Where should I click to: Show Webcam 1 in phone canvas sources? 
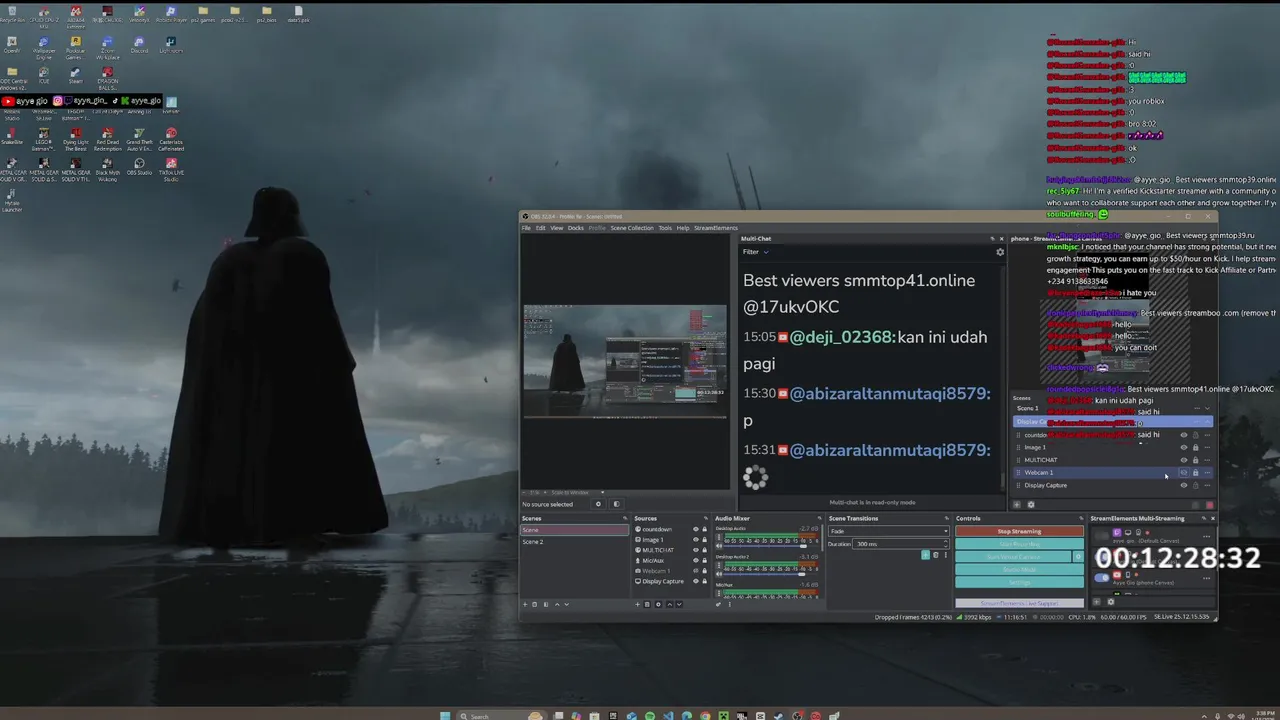click(x=1184, y=472)
